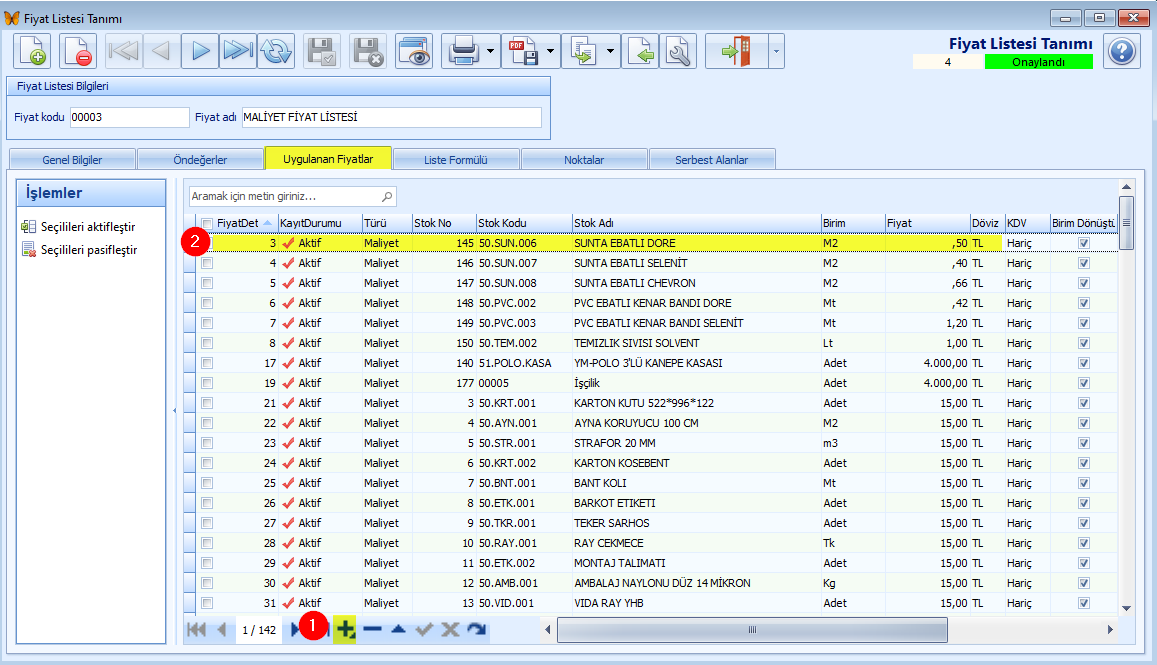
Task: Open the printer button dropdown arrow
Action: pos(491,51)
